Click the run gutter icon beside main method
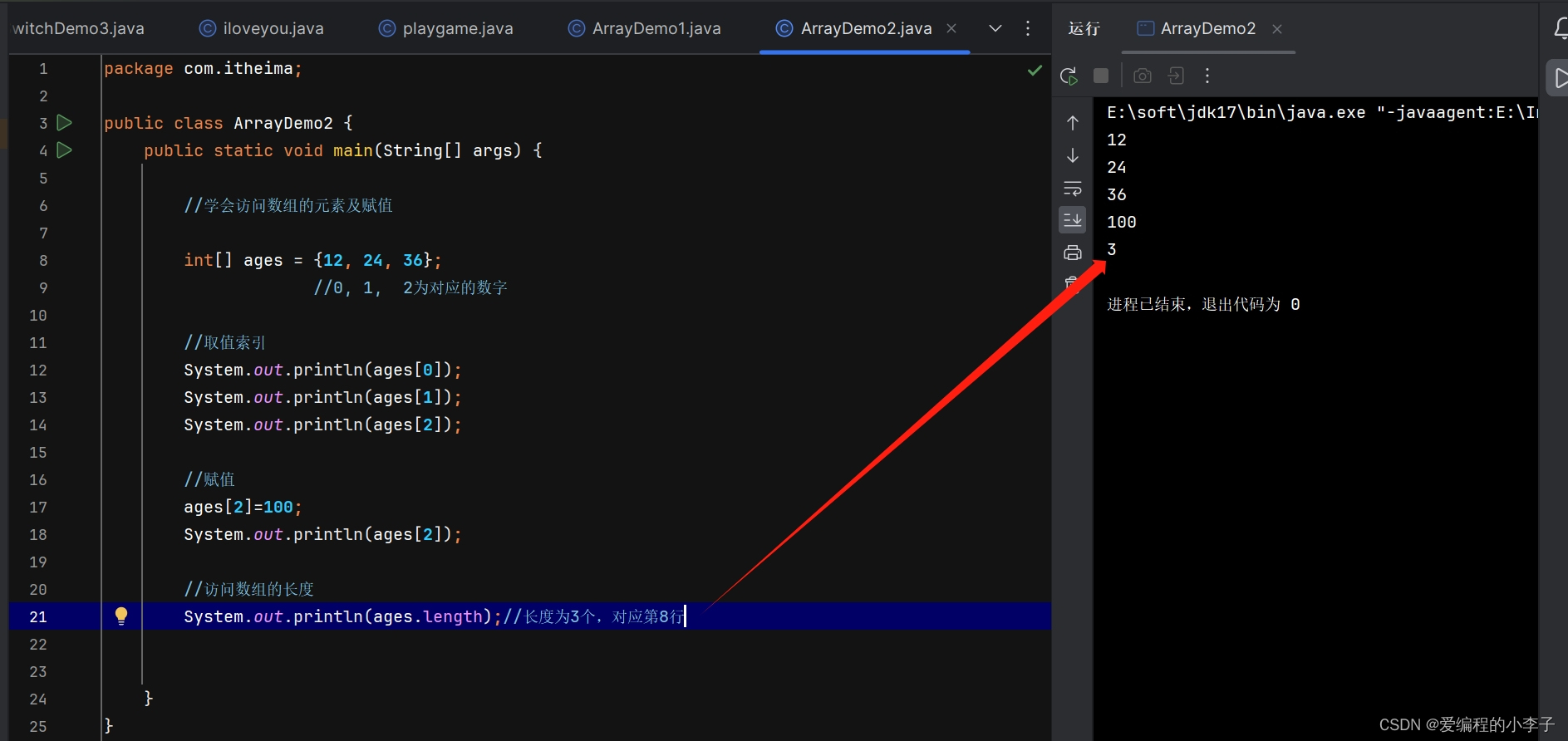1568x741 pixels. tap(64, 150)
